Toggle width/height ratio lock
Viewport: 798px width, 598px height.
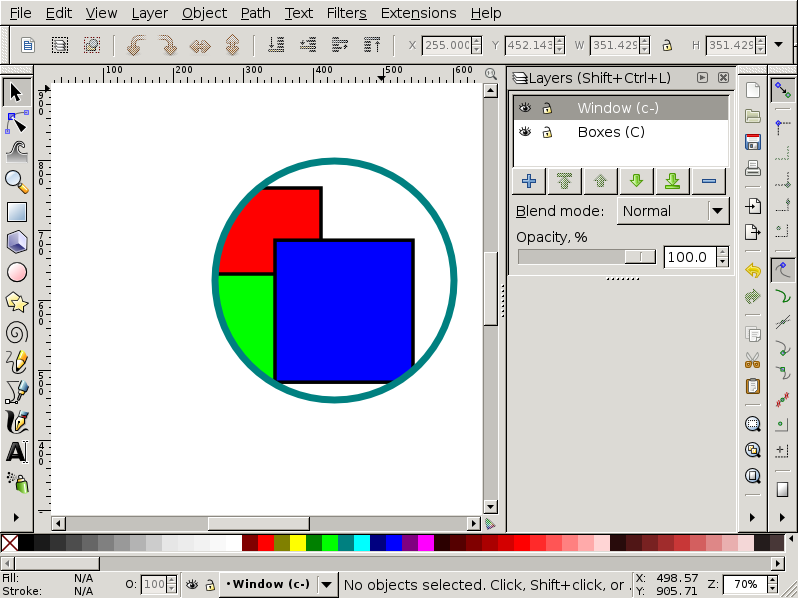tap(667, 46)
